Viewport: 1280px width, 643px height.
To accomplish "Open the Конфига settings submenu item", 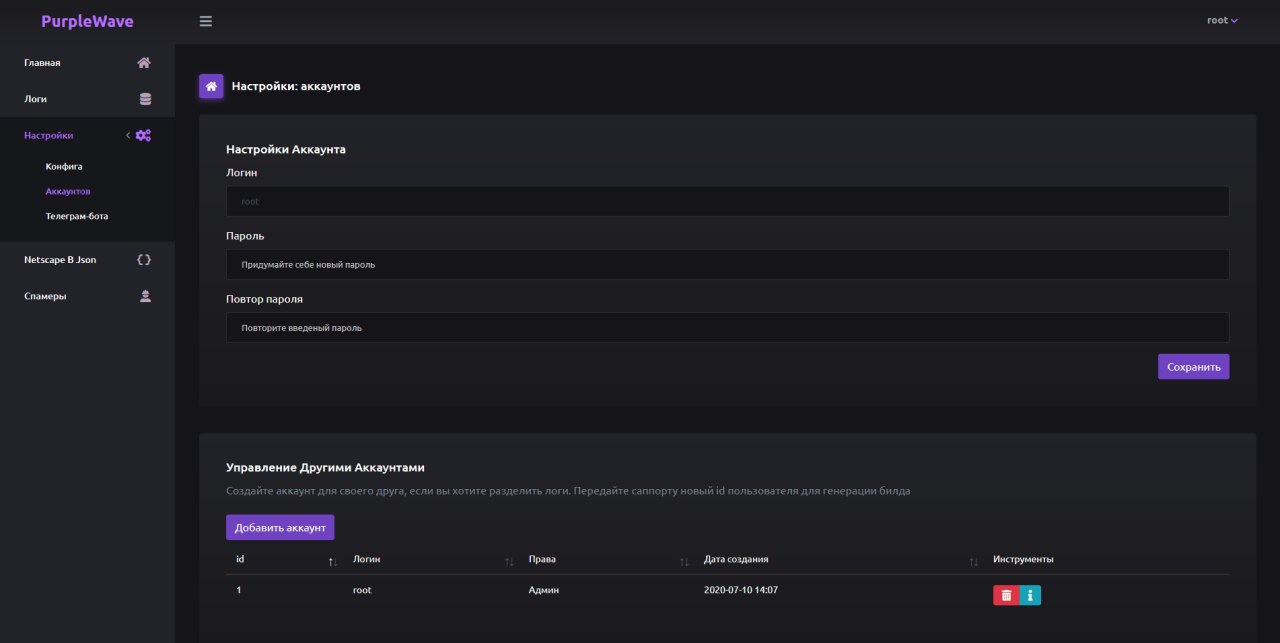I will pyautogui.click(x=64, y=166).
